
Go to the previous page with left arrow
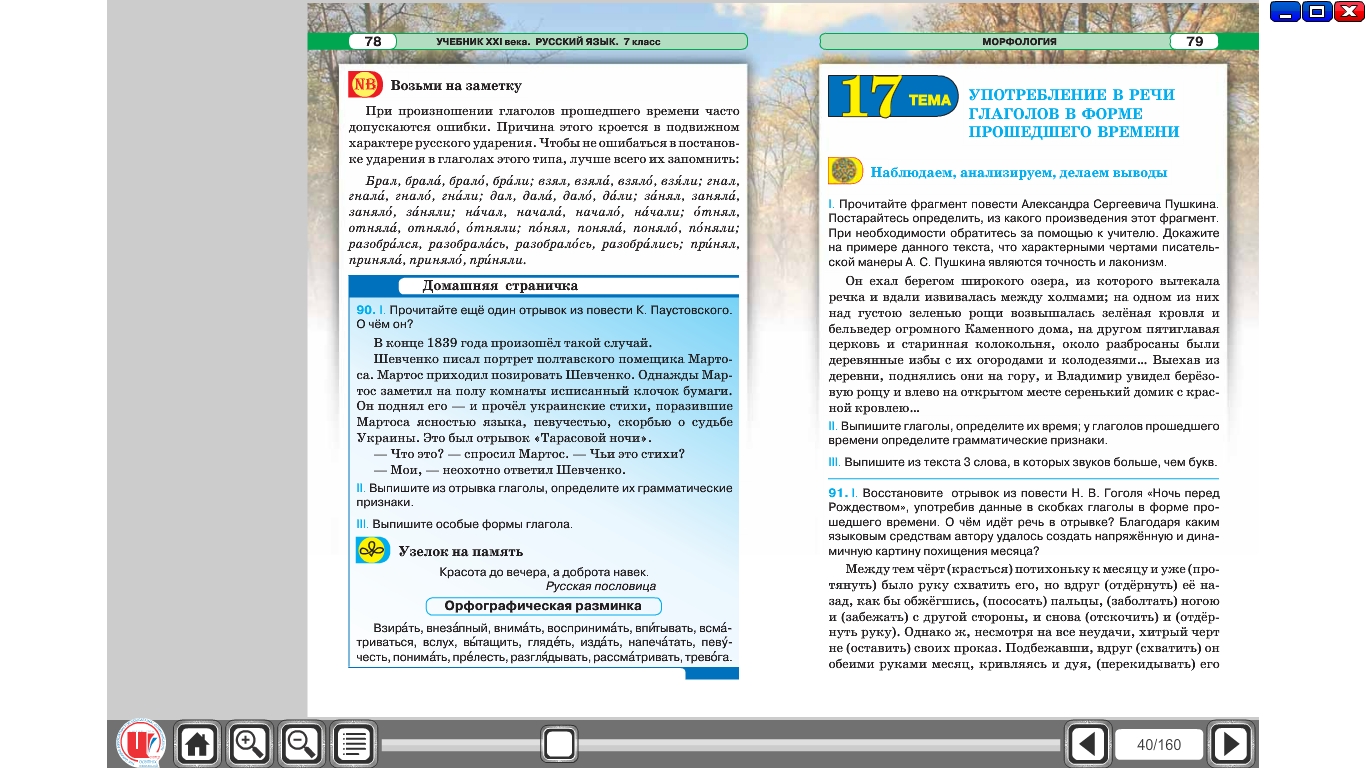(x=1088, y=744)
